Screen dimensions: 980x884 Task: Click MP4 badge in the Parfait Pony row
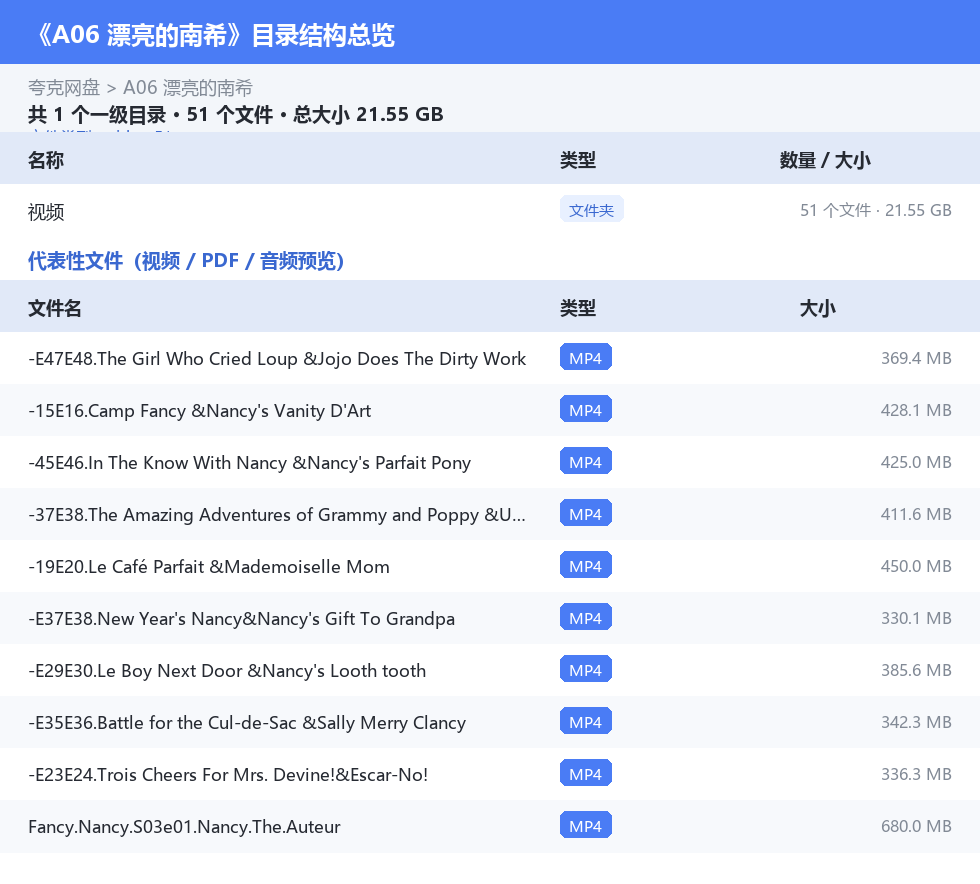[586, 461]
